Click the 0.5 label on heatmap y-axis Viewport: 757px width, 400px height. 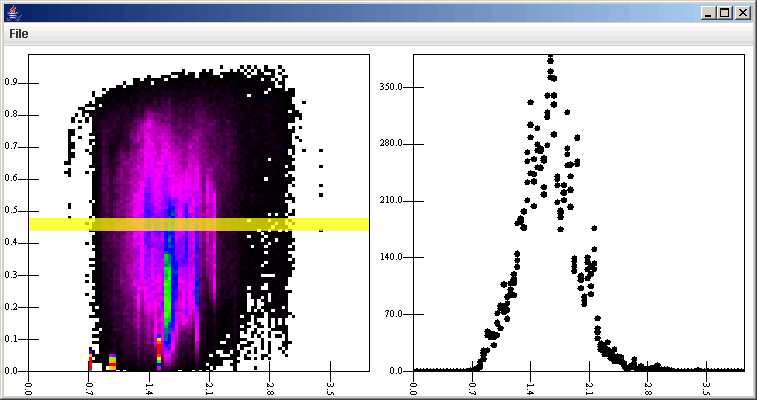[x=11, y=210]
